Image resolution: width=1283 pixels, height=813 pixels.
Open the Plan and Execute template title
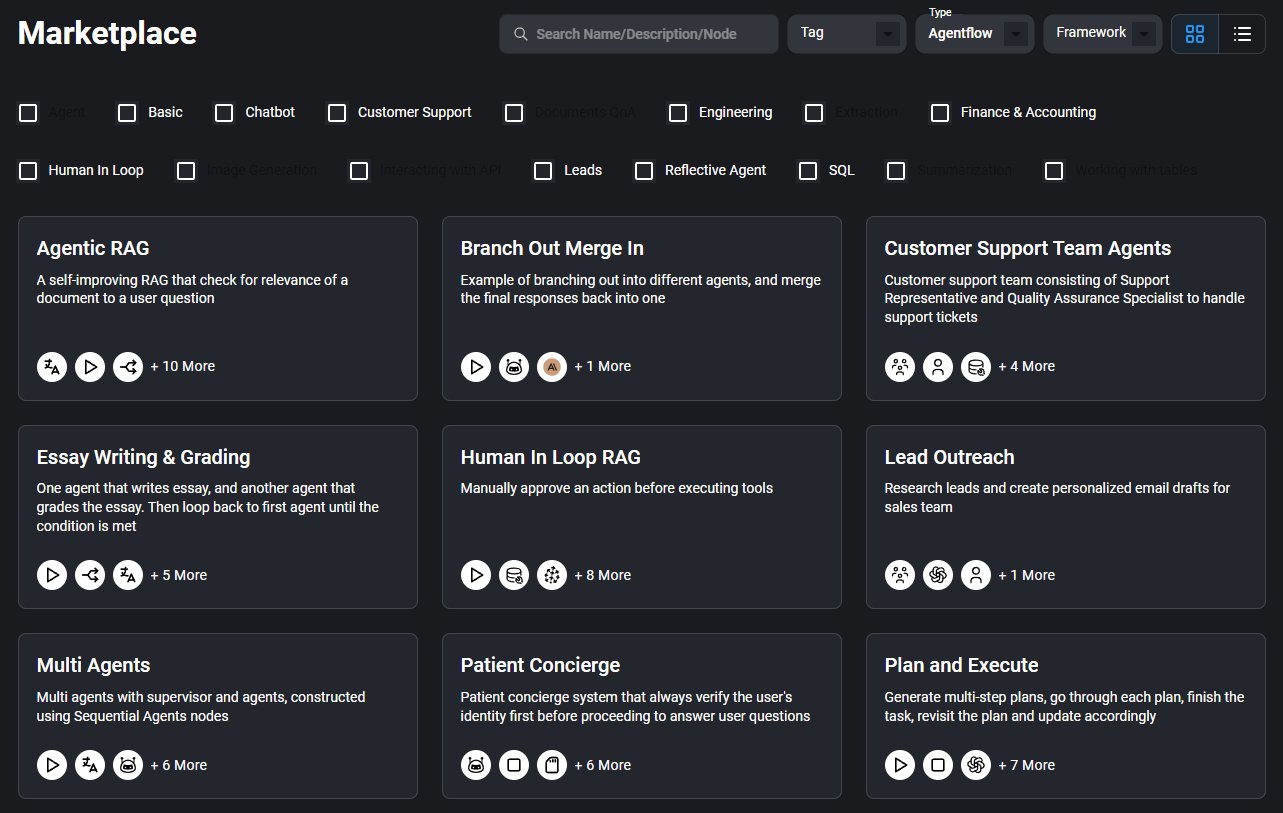(962, 665)
